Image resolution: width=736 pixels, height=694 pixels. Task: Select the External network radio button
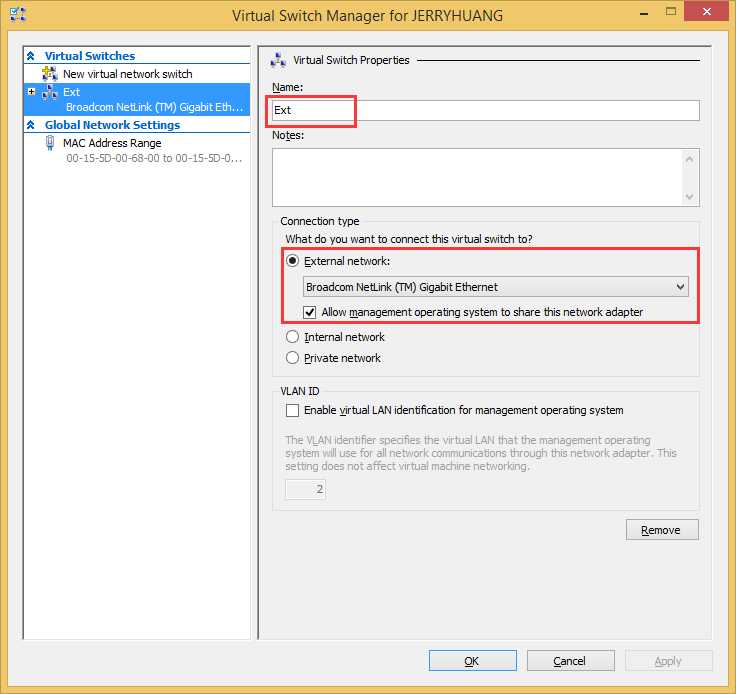(292, 261)
